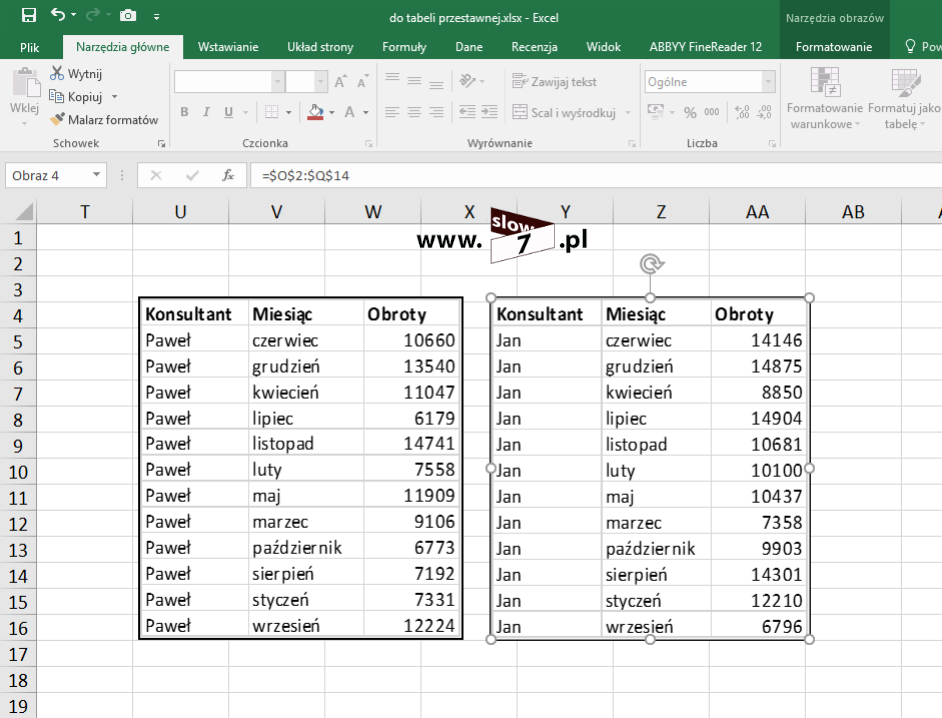Apply the font color A

tap(350, 112)
